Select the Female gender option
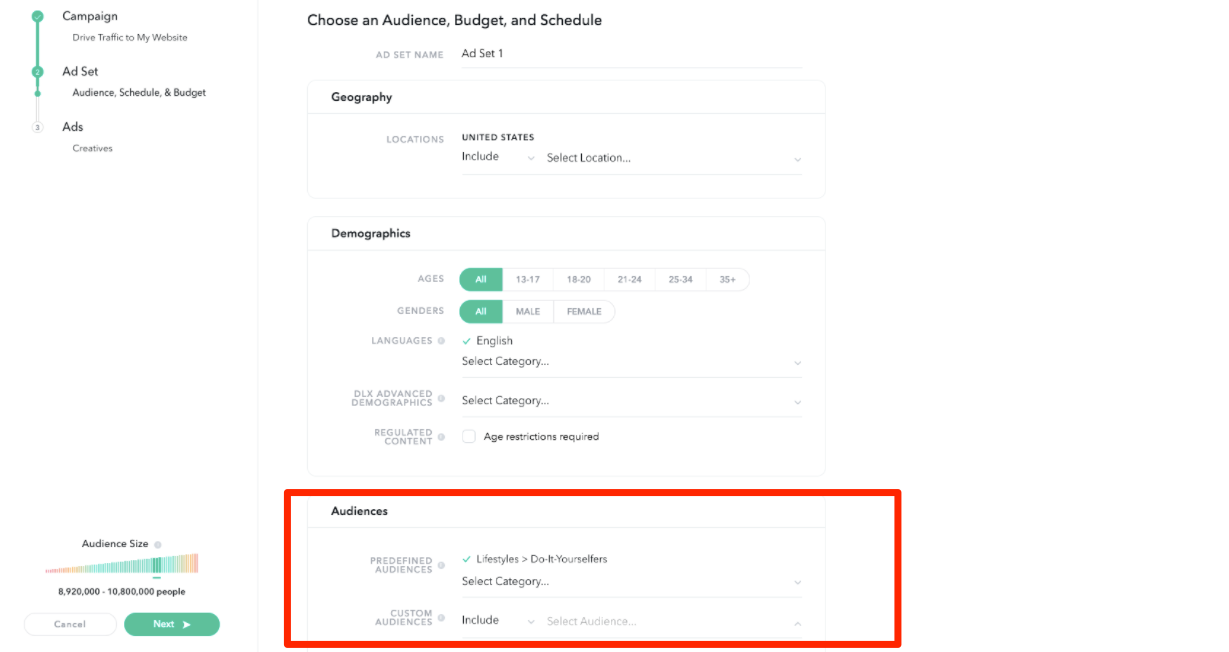 [584, 312]
